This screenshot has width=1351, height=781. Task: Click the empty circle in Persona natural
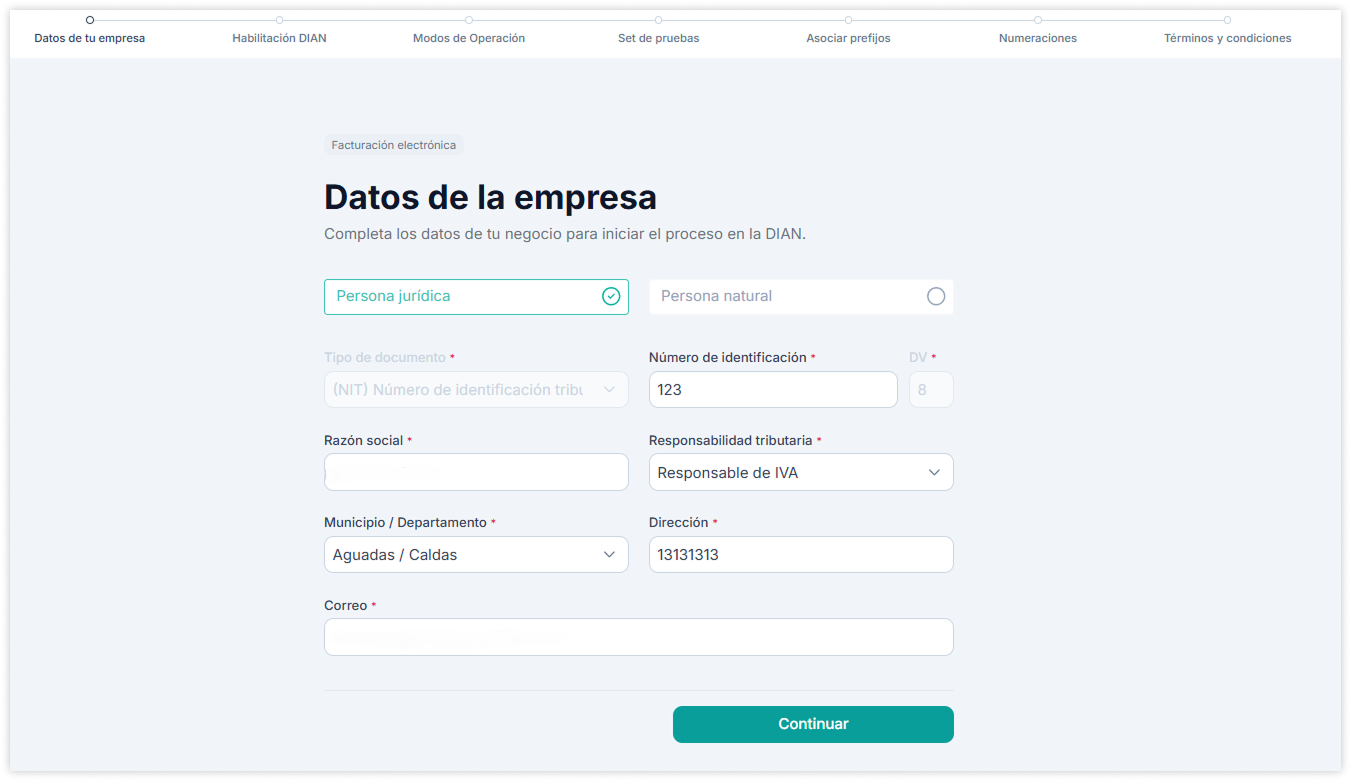pos(936,297)
